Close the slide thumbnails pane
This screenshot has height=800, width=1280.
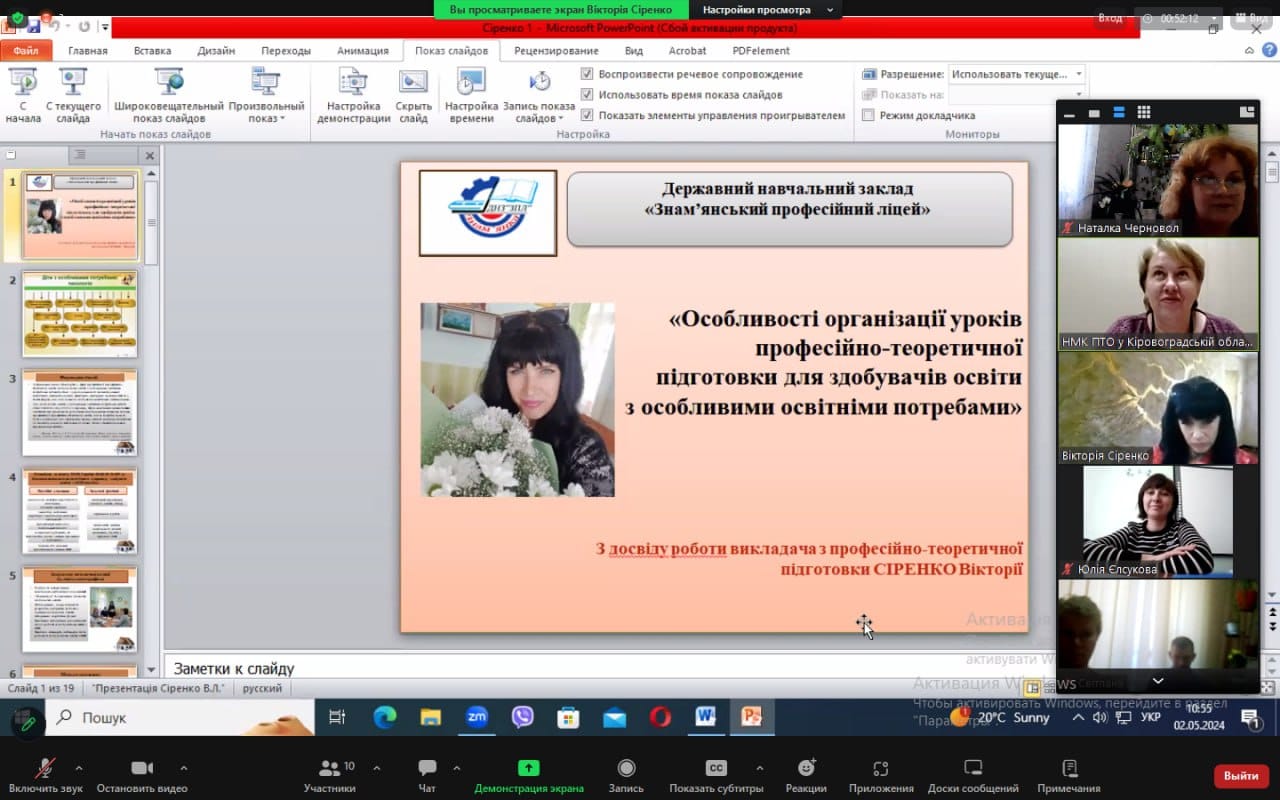click(149, 155)
